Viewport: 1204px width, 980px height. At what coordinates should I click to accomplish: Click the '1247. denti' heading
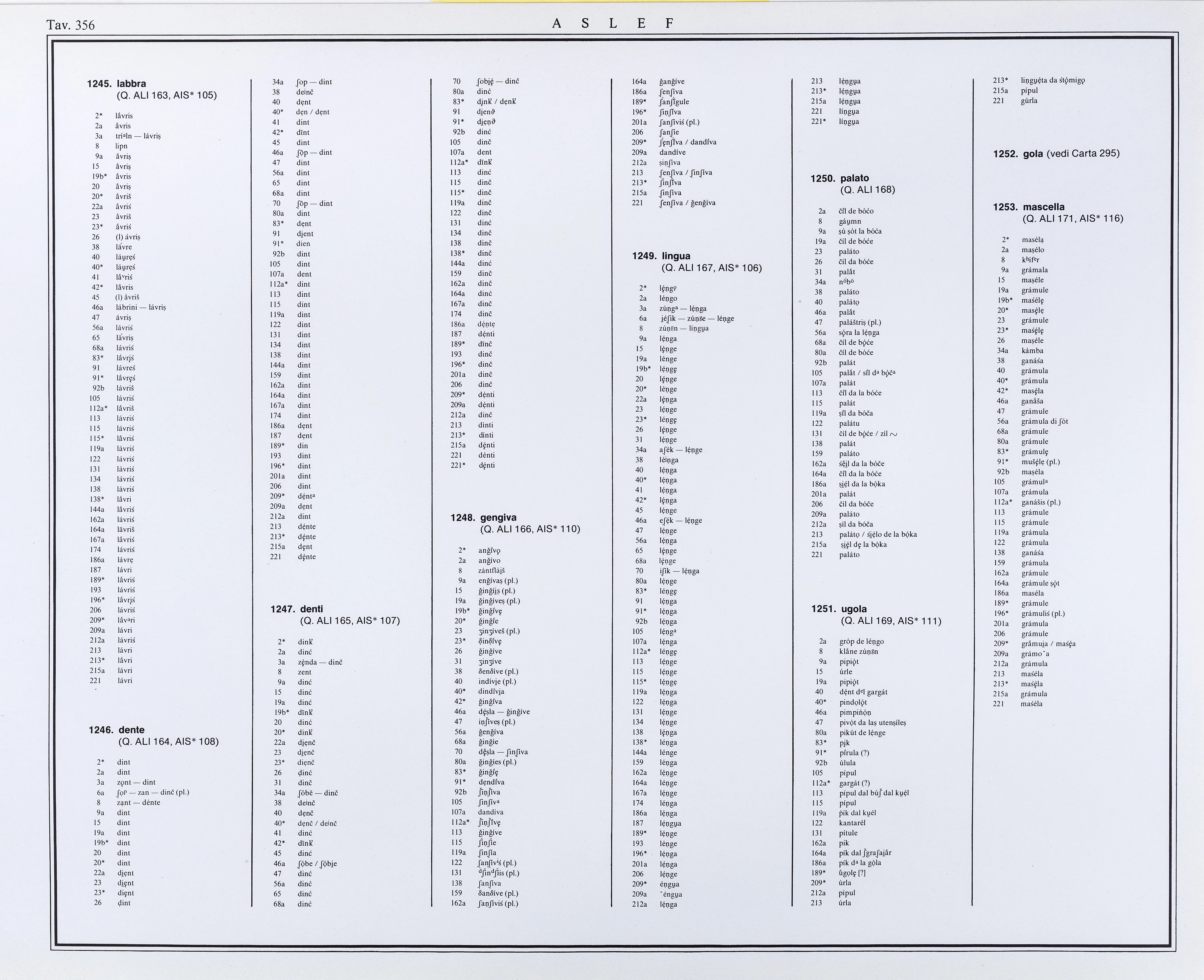tap(297, 609)
